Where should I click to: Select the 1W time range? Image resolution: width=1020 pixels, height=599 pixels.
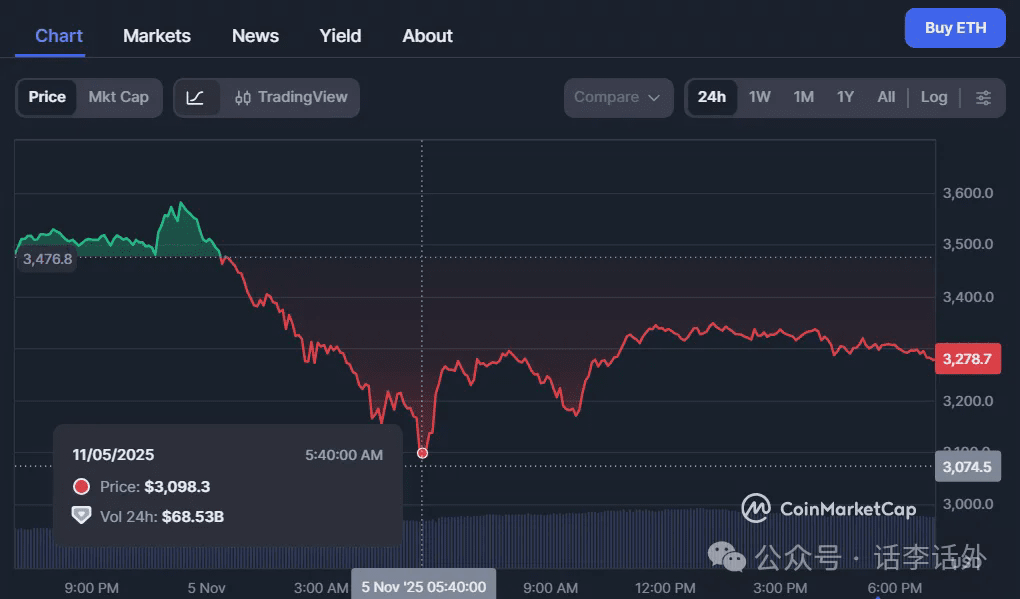point(760,98)
